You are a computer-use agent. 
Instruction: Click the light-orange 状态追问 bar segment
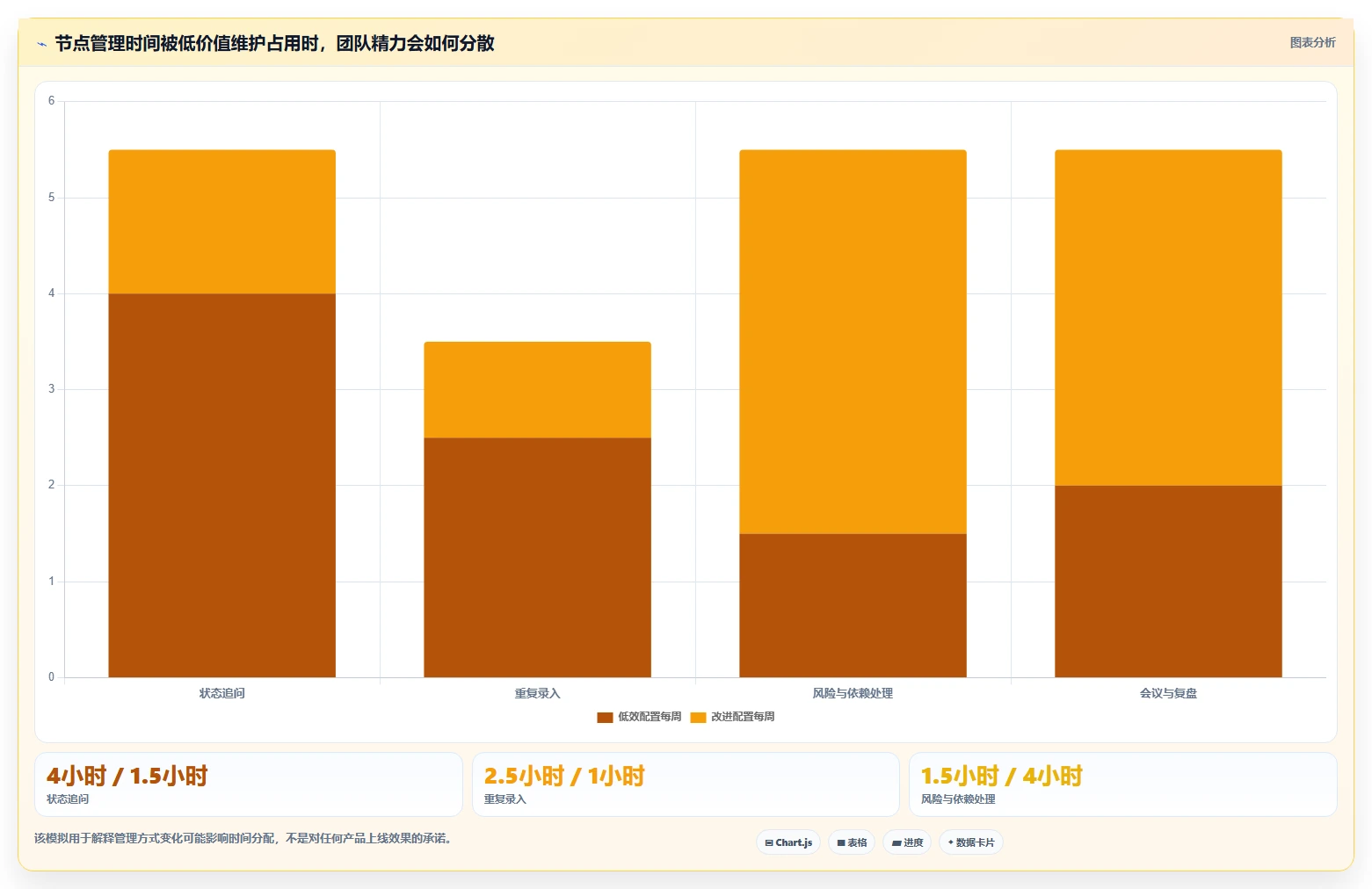tap(221, 221)
